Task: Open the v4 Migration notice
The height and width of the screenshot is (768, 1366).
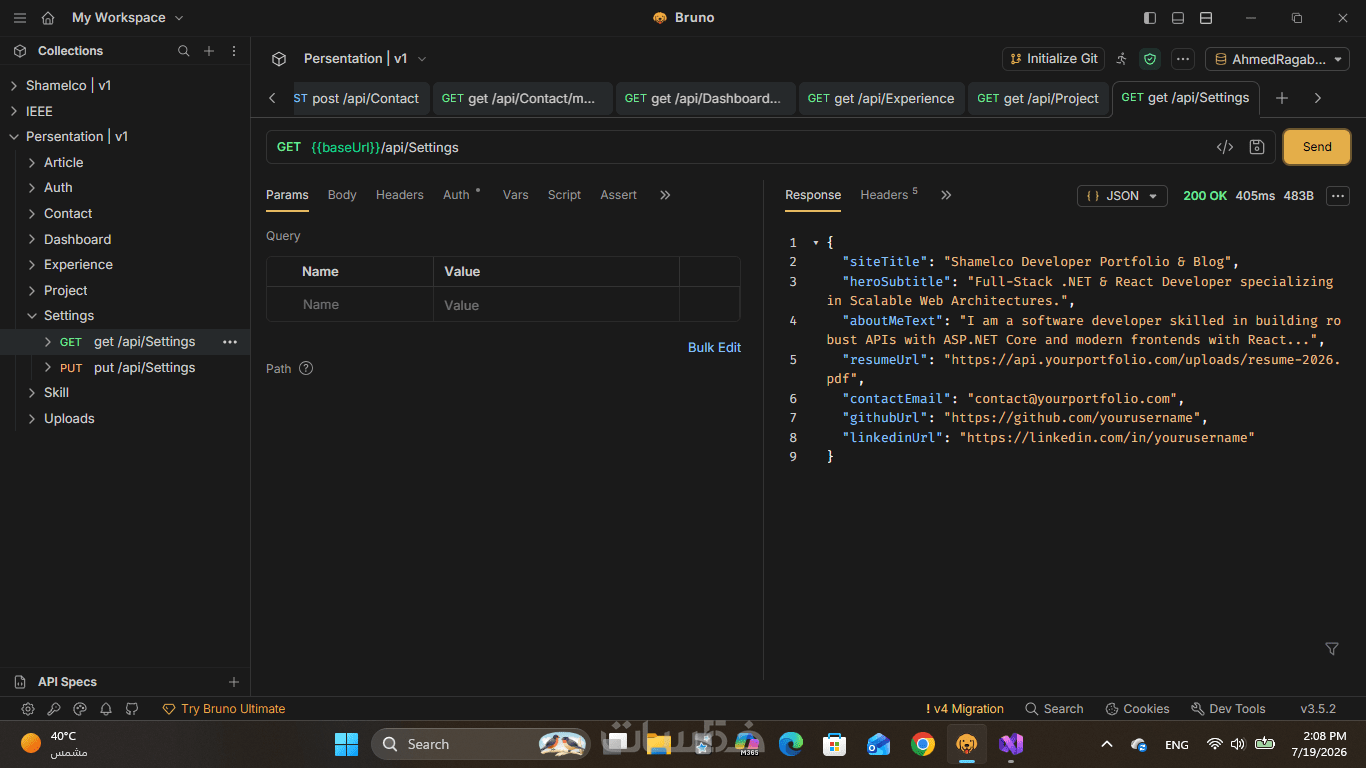Action: pos(965,709)
